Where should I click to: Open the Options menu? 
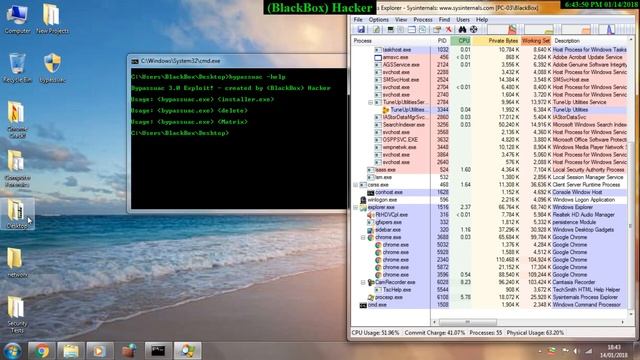point(378,20)
